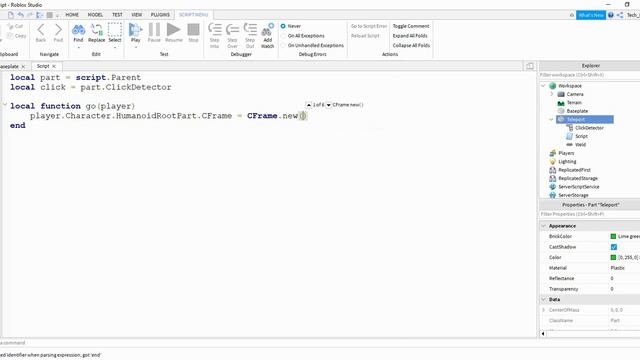This screenshot has height=360, width=640.
Task: Click the Step Over debugger icon
Action: click(x=232, y=30)
